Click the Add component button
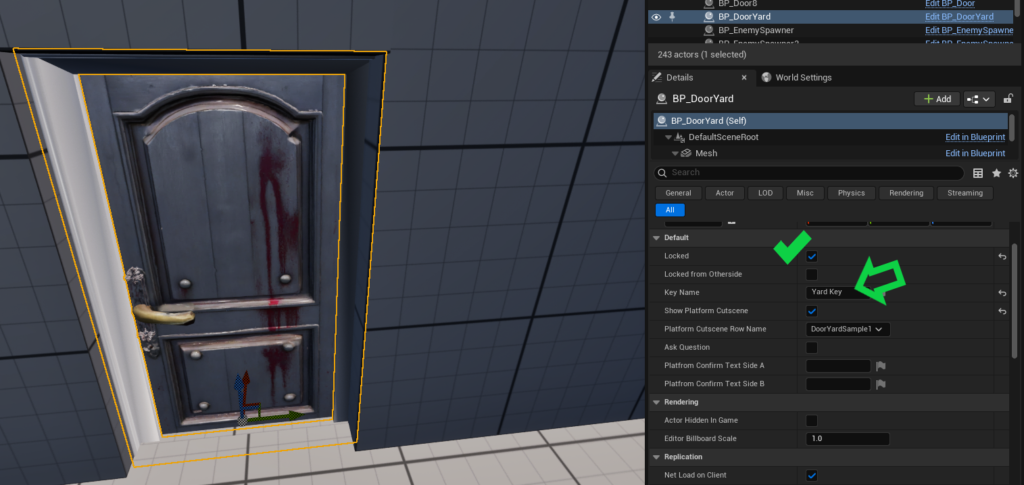 coord(936,99)
